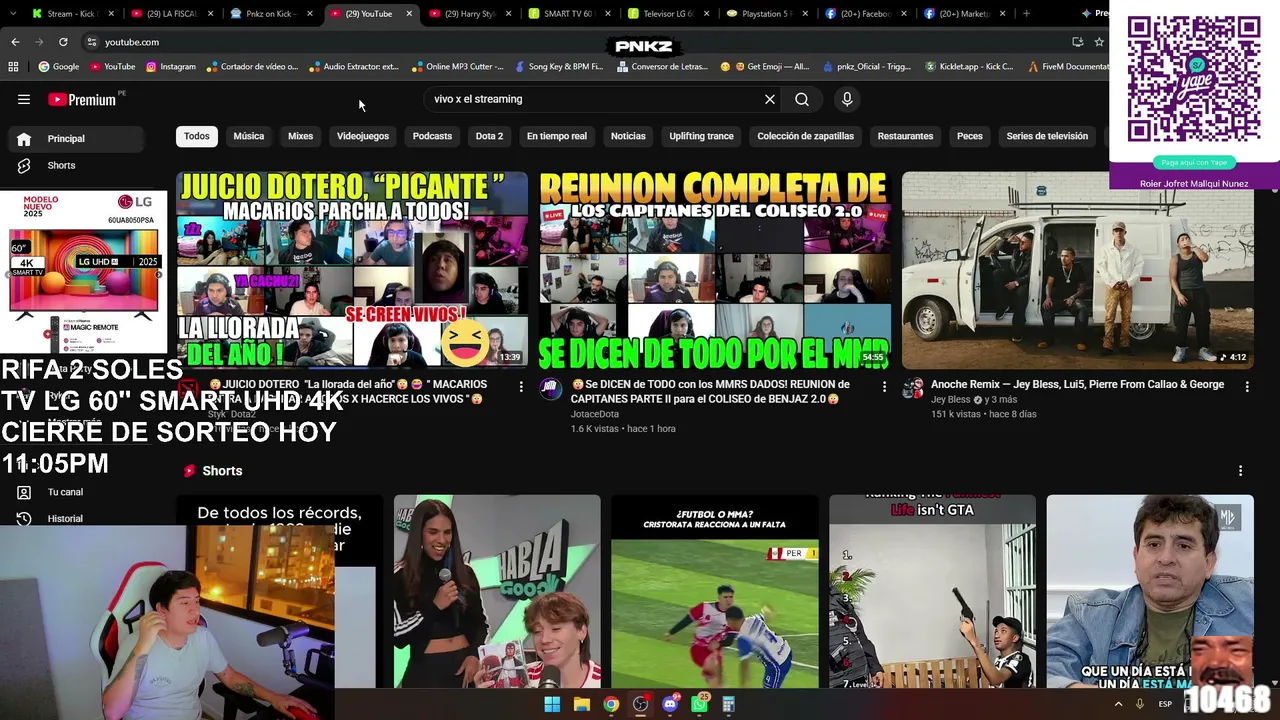The width and height of the screenshot is (1280, 720).
Task: Switch to the Pnkz on Kick tab
Action: point(272,14)
